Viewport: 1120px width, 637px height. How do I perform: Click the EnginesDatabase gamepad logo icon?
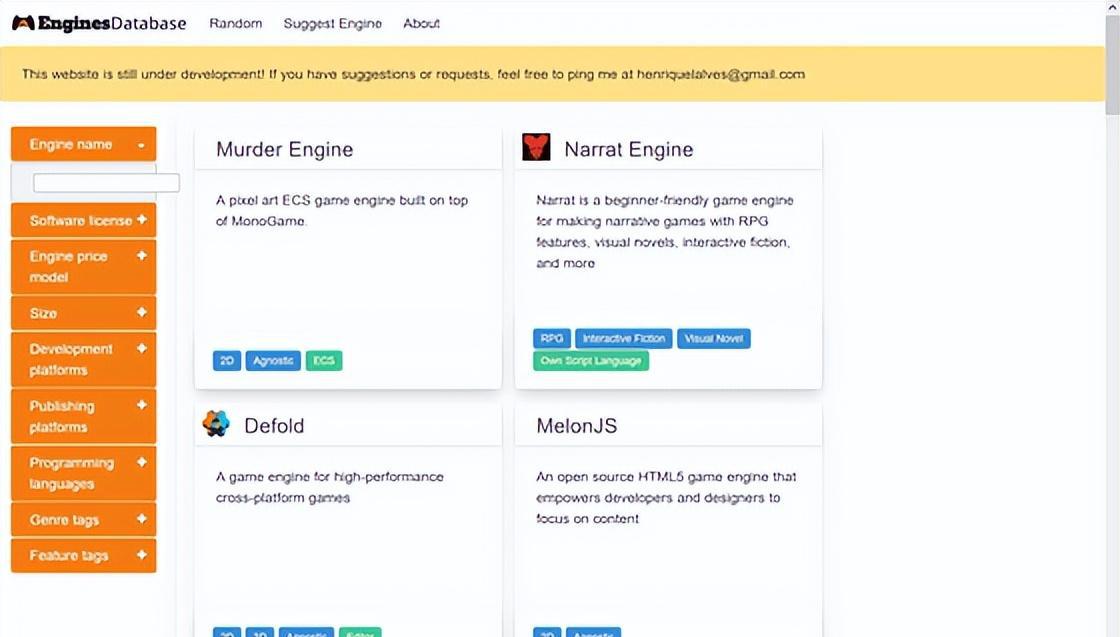click(23, 24)
